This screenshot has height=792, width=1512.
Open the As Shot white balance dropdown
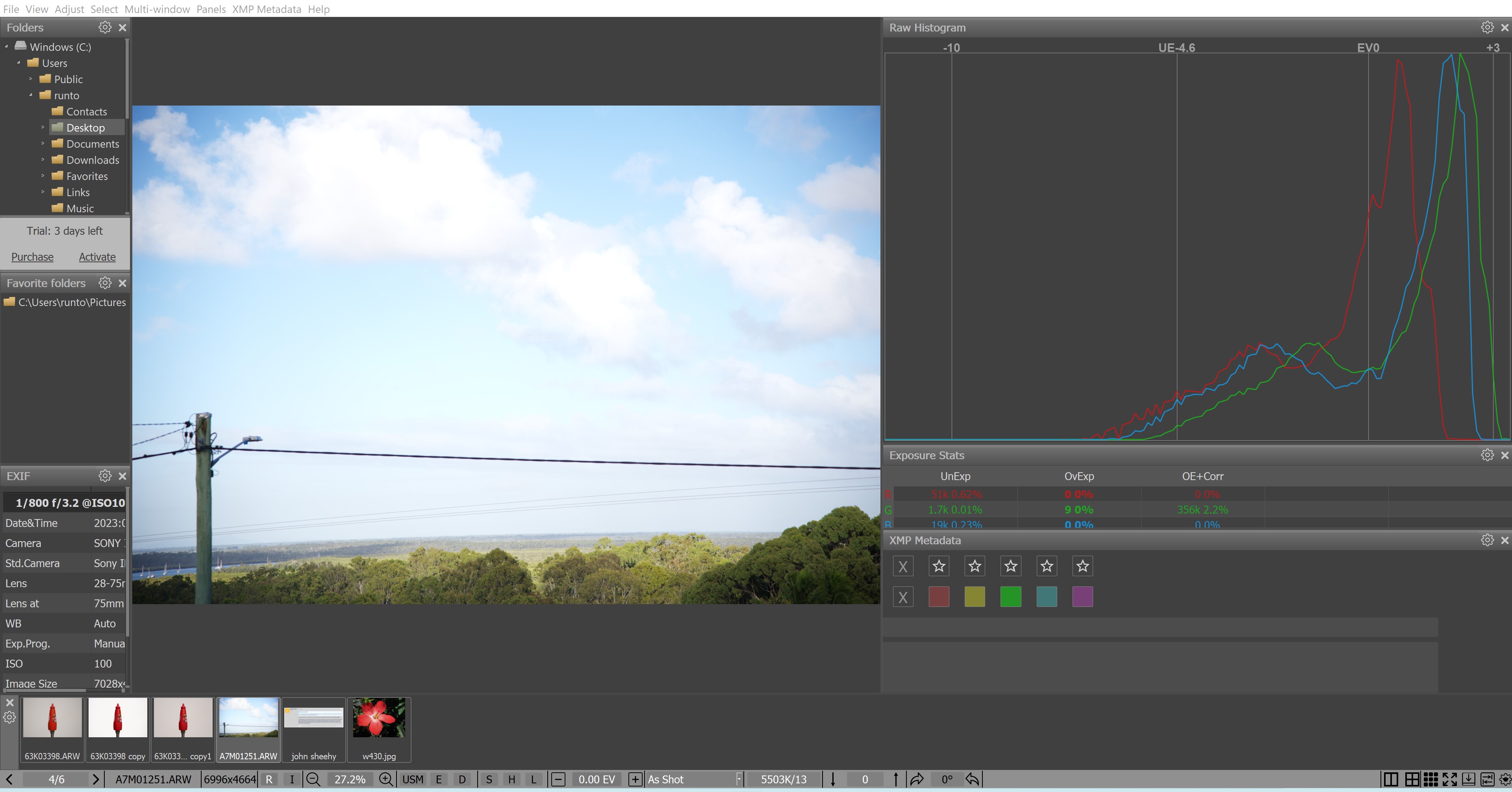point(738,779)
